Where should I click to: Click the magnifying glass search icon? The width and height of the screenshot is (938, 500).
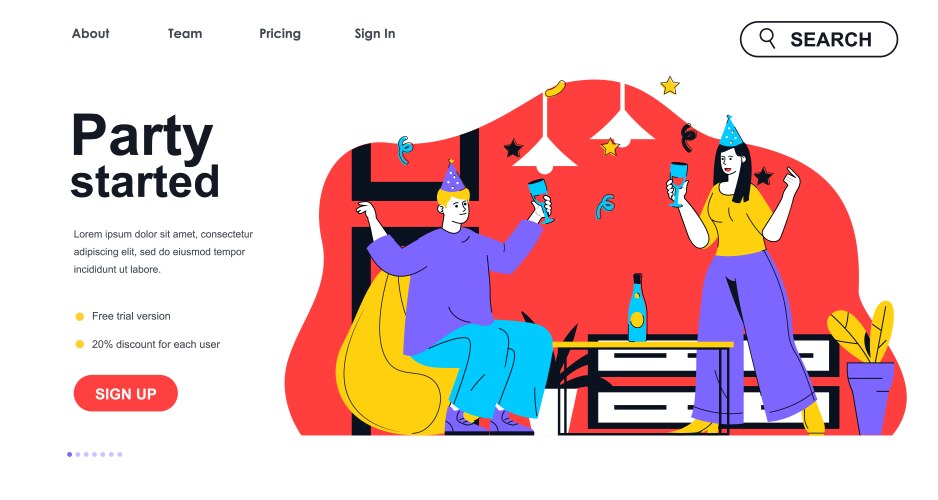(767, 38)
